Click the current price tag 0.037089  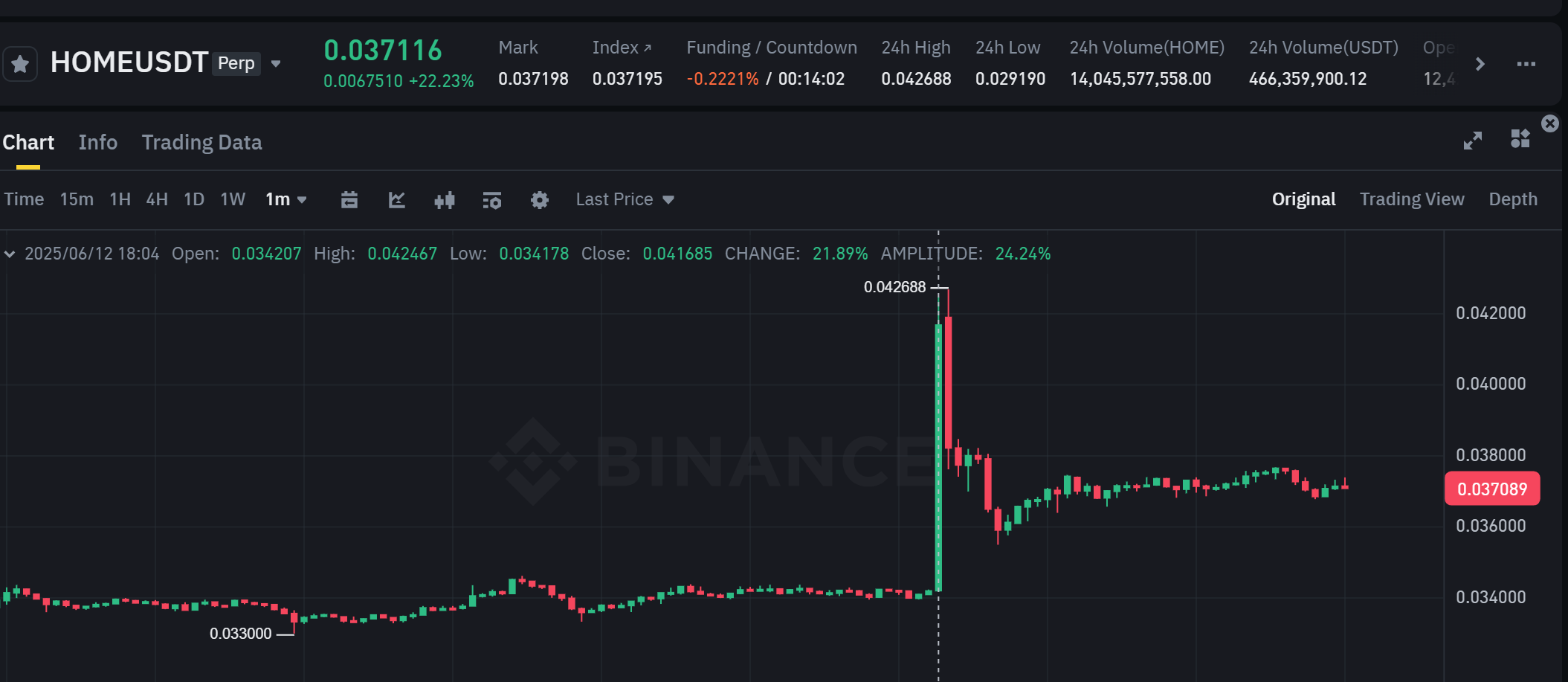[1492, 489]
